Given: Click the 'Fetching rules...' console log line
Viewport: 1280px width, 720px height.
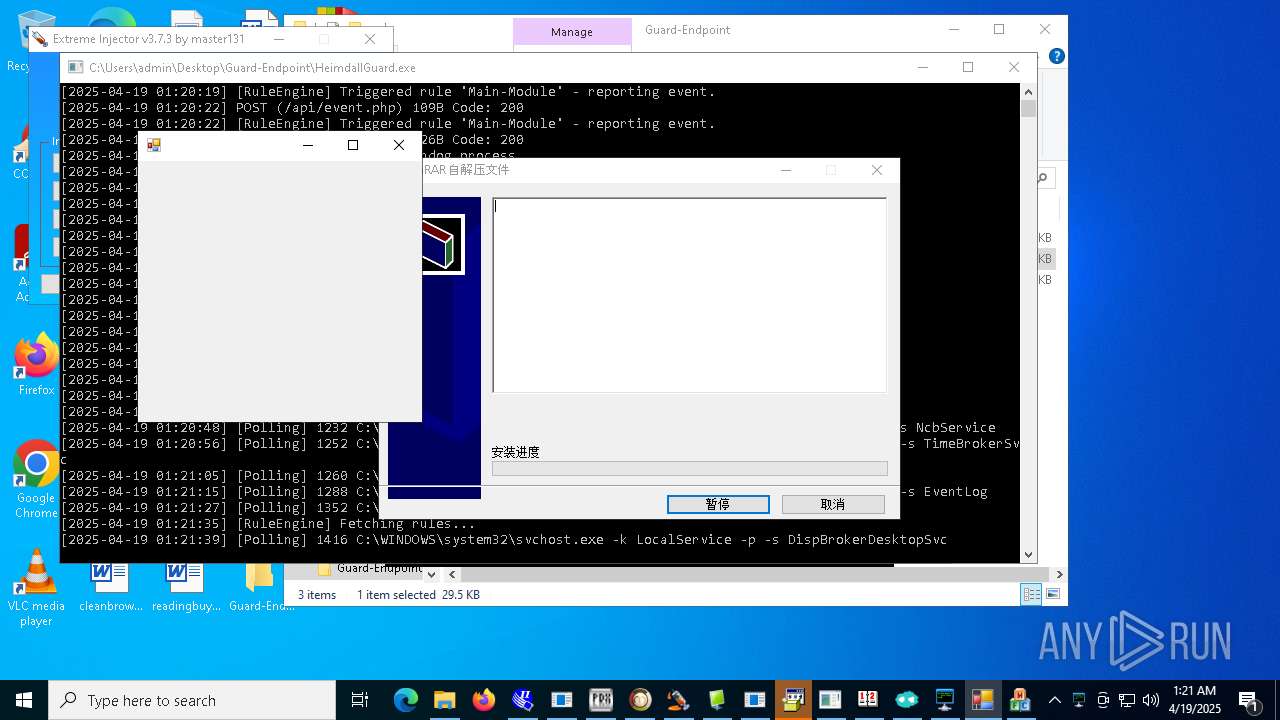Looking at the screenshot, I should point(270,523).
